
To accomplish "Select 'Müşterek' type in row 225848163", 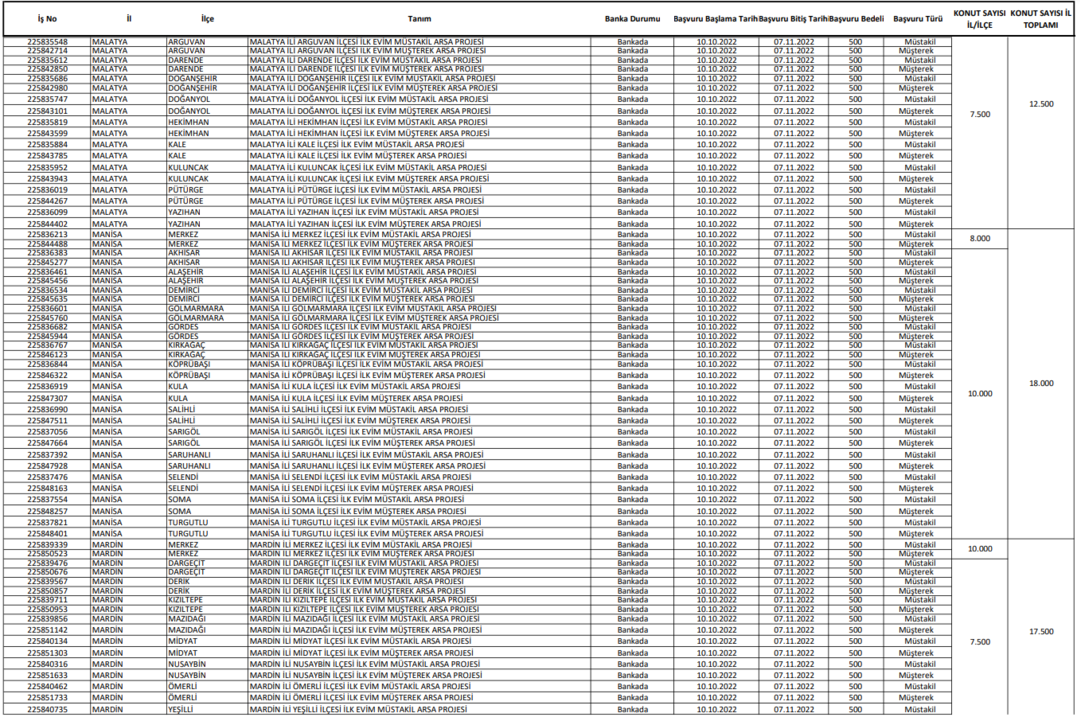I will pos(916,488).
